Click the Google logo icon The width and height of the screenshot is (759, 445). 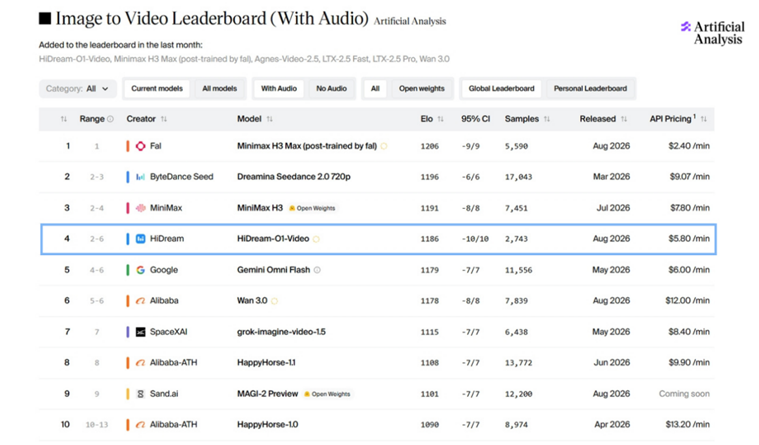(140, 270)
